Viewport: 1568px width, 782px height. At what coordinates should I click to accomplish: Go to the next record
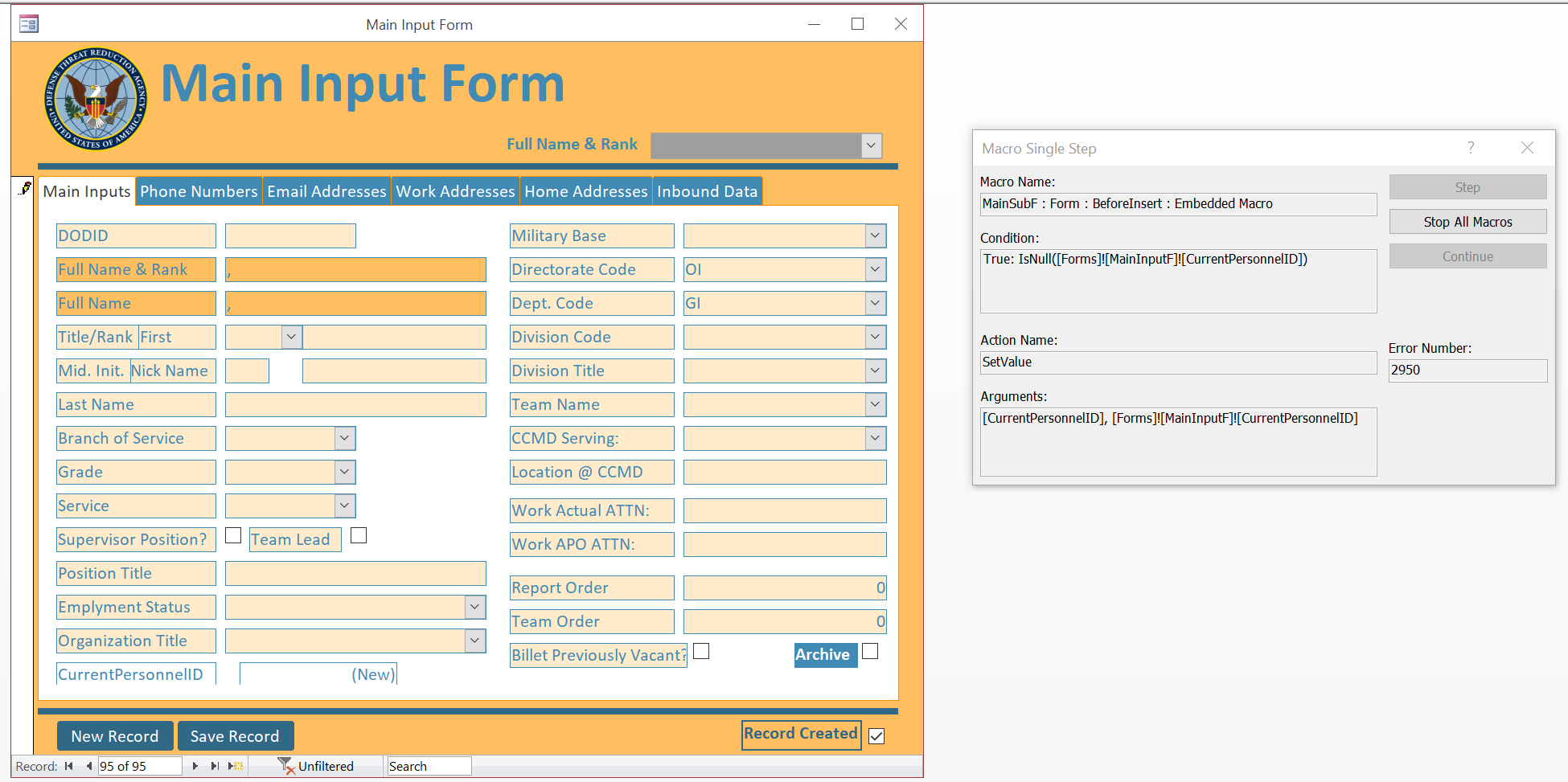point(195,766)
